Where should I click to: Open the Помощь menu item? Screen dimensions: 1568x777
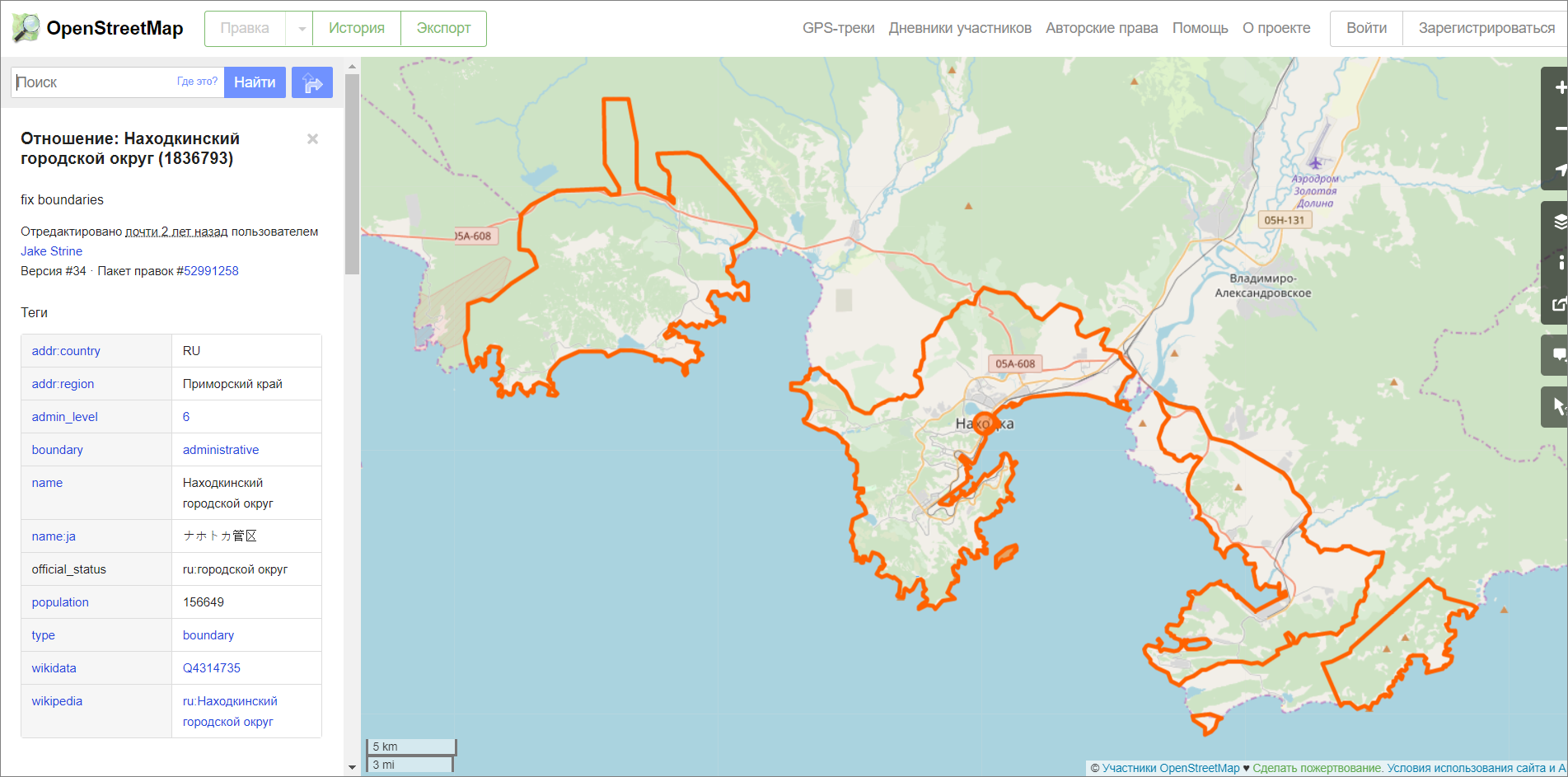pyautogui.click(x=1201, y=28)
